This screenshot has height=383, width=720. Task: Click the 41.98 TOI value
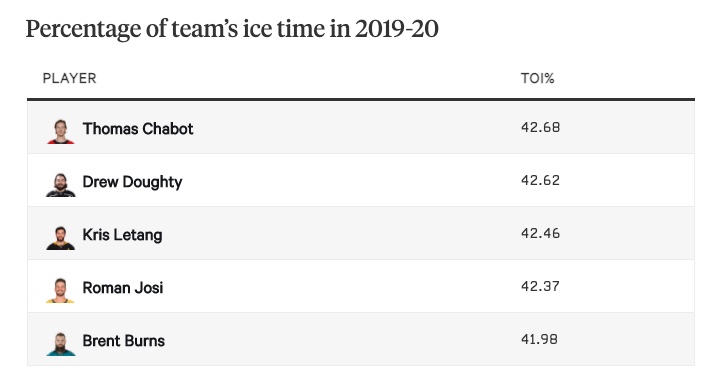[539, 339]
